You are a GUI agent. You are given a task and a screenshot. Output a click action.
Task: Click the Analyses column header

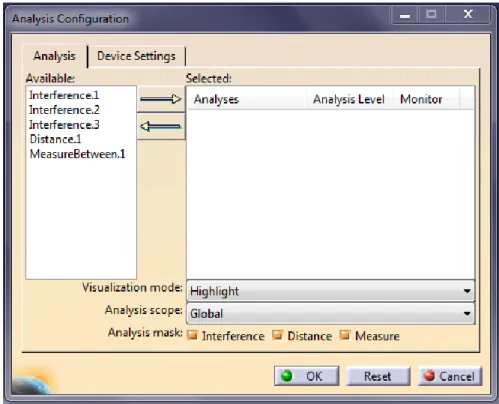point(247,99)
